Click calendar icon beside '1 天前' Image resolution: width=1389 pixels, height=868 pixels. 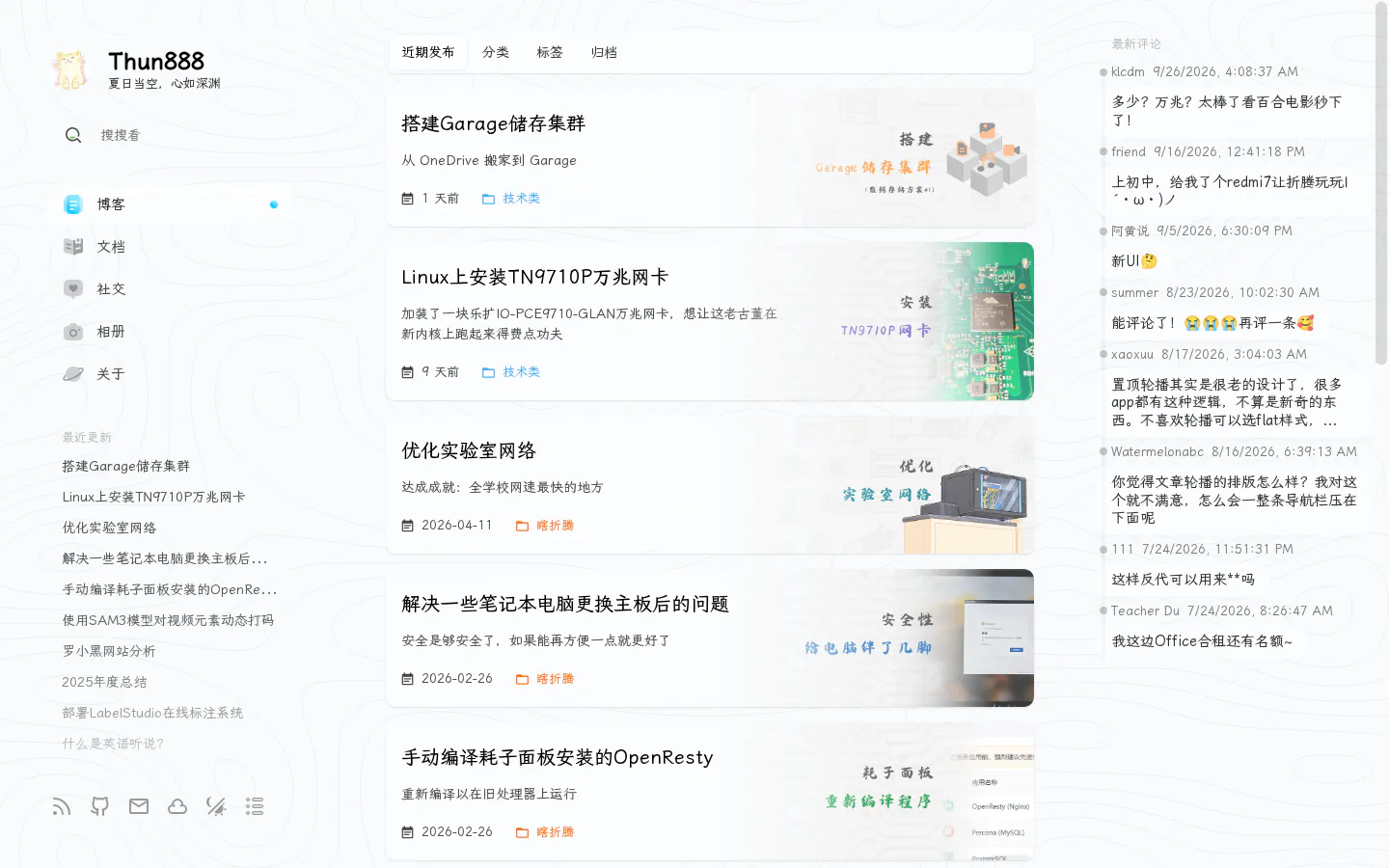point(408,199)
